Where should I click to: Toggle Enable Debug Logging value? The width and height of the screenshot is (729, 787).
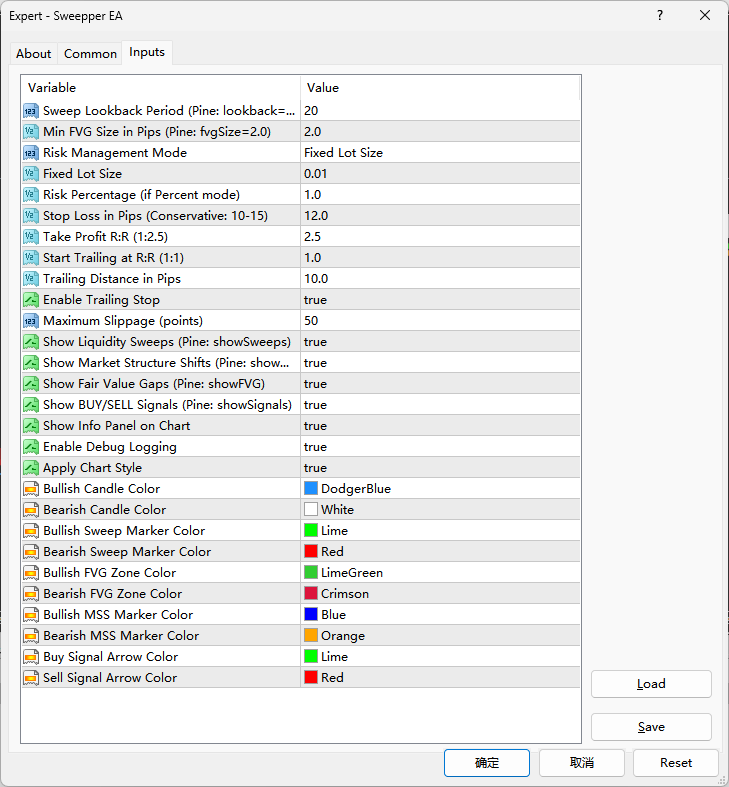pos(440,447)
